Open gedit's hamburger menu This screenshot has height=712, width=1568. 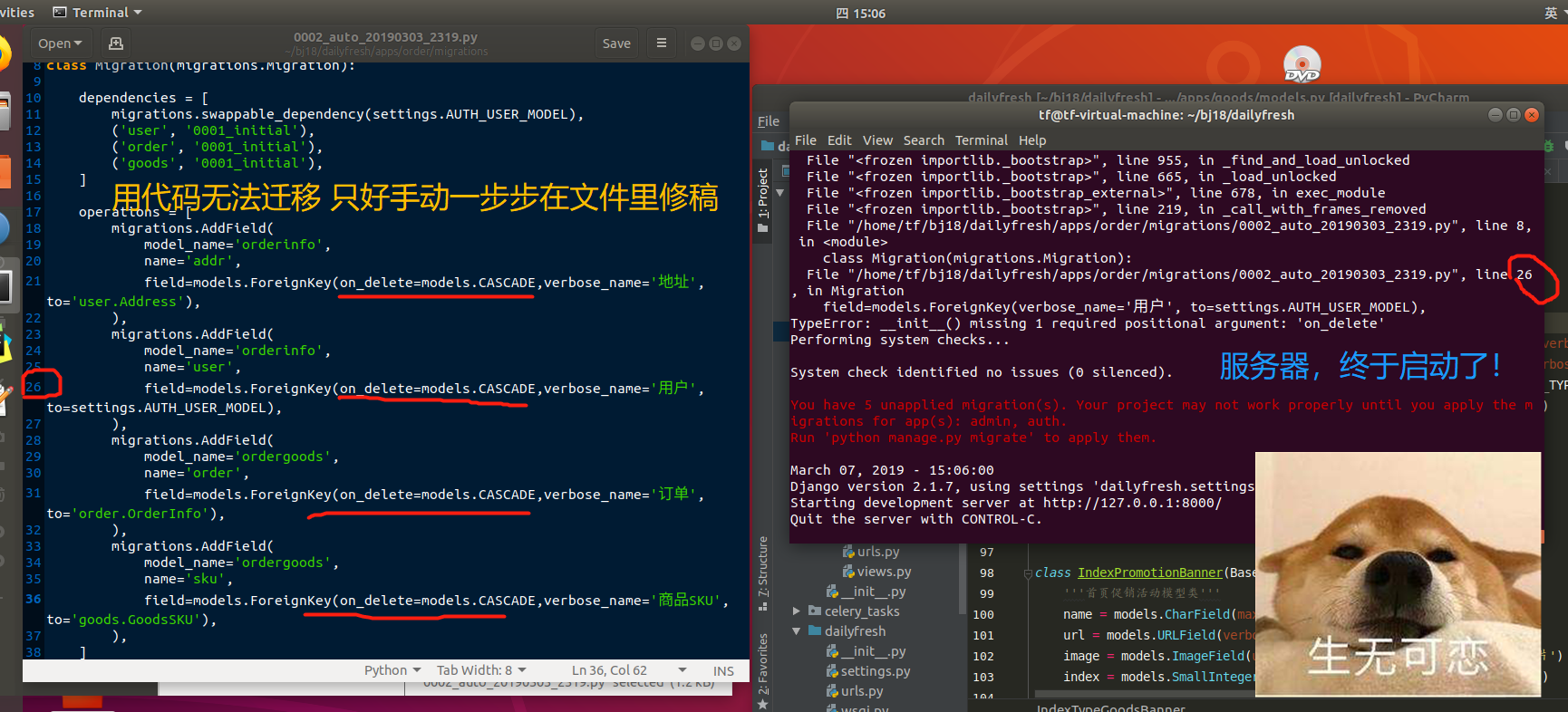(662, 43)
